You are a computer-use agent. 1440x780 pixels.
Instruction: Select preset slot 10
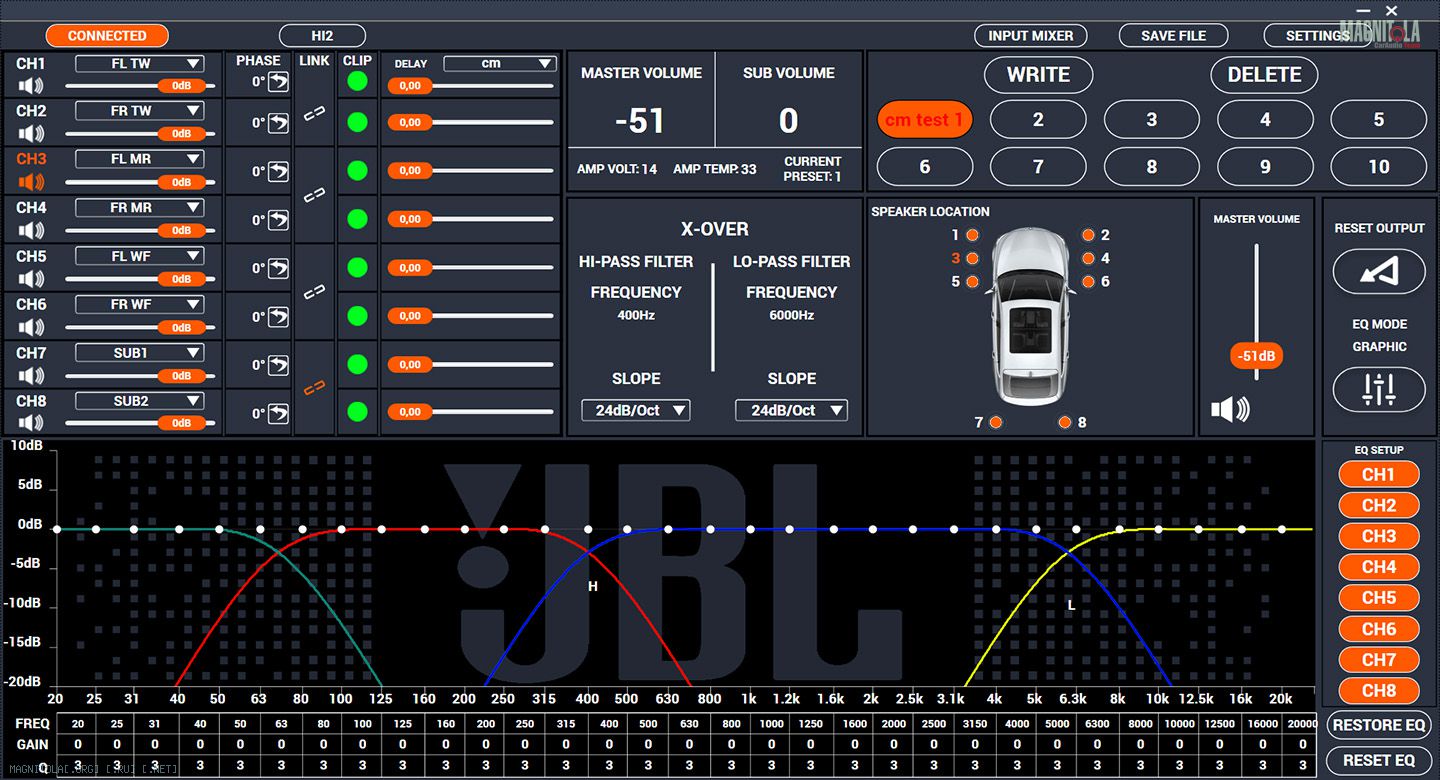click(x=1379, y=167)
